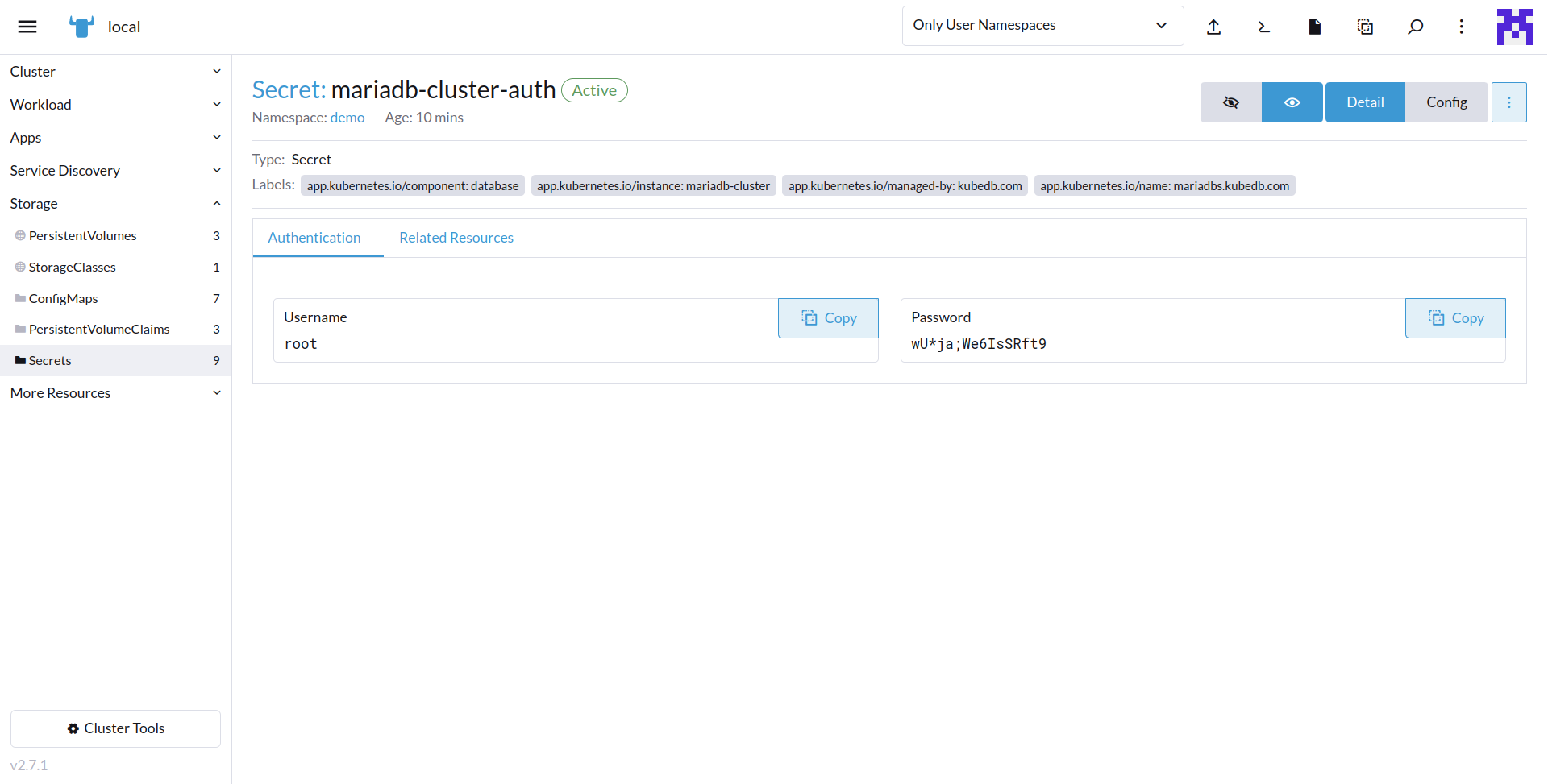Open ConfigMaps in the sidebar

[63, 299]
